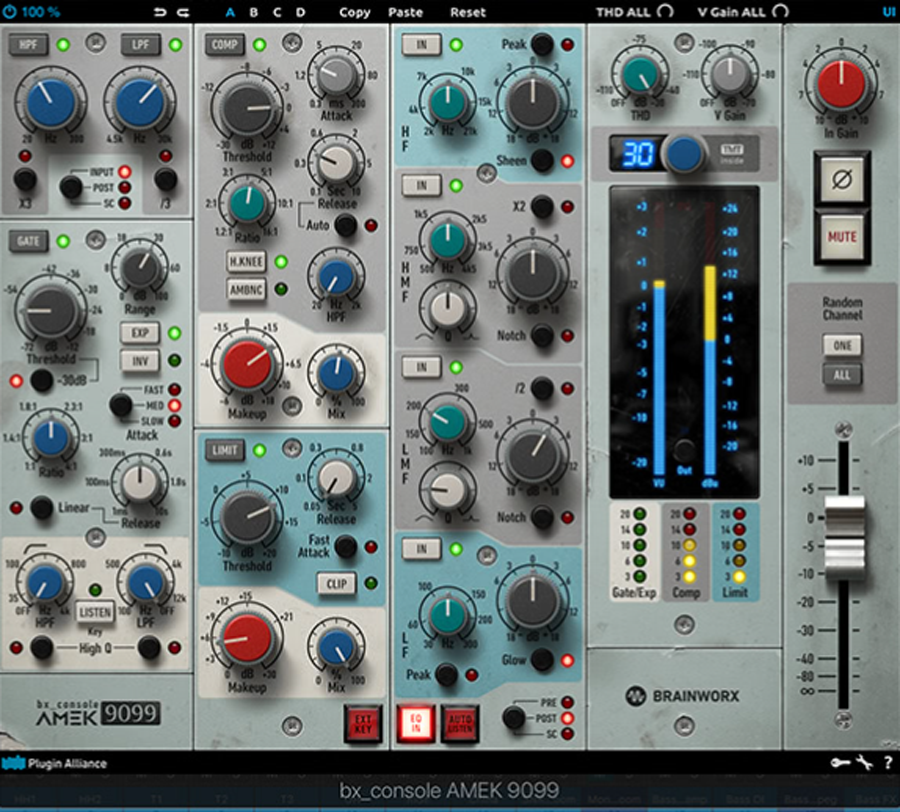This screenshot has height=812, width=900.
Task: Click the compressor Mix knob
Action: [x=336, y=375]
